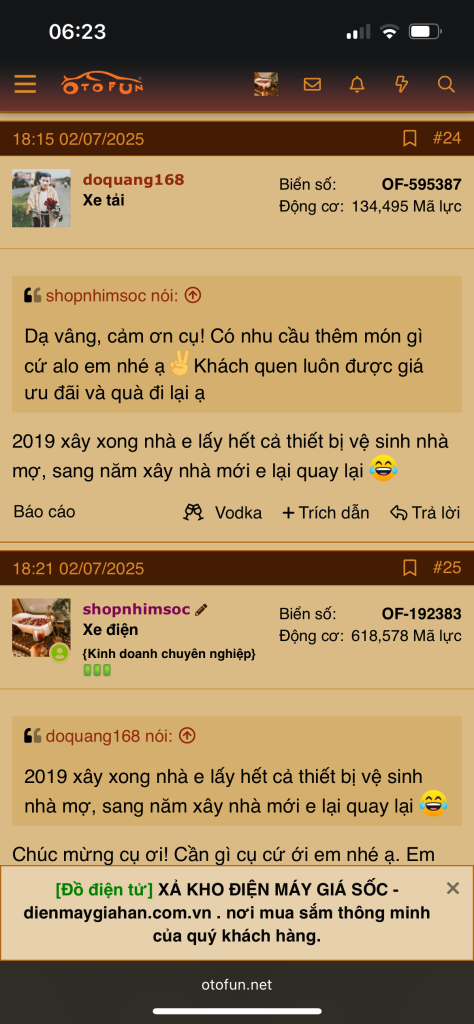Open the notifications bell icon
The image size is (474, 1024).
[357, 84]
